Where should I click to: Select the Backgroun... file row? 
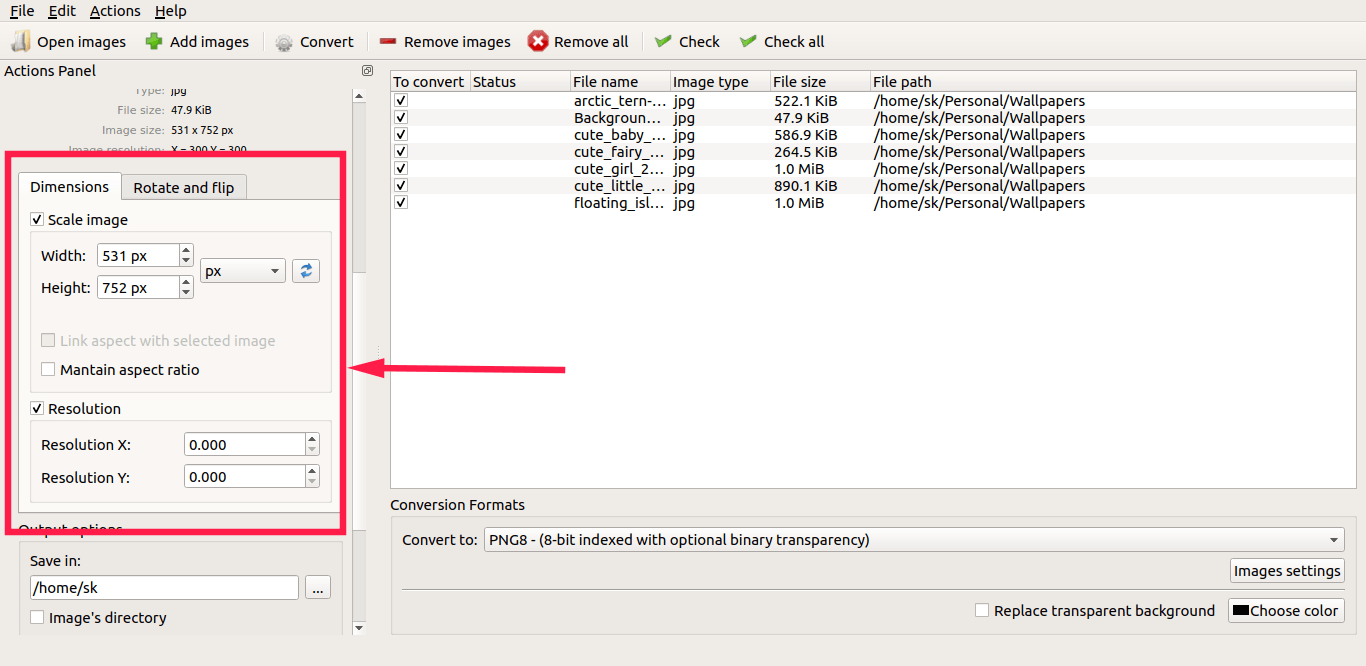coord(873,118)
